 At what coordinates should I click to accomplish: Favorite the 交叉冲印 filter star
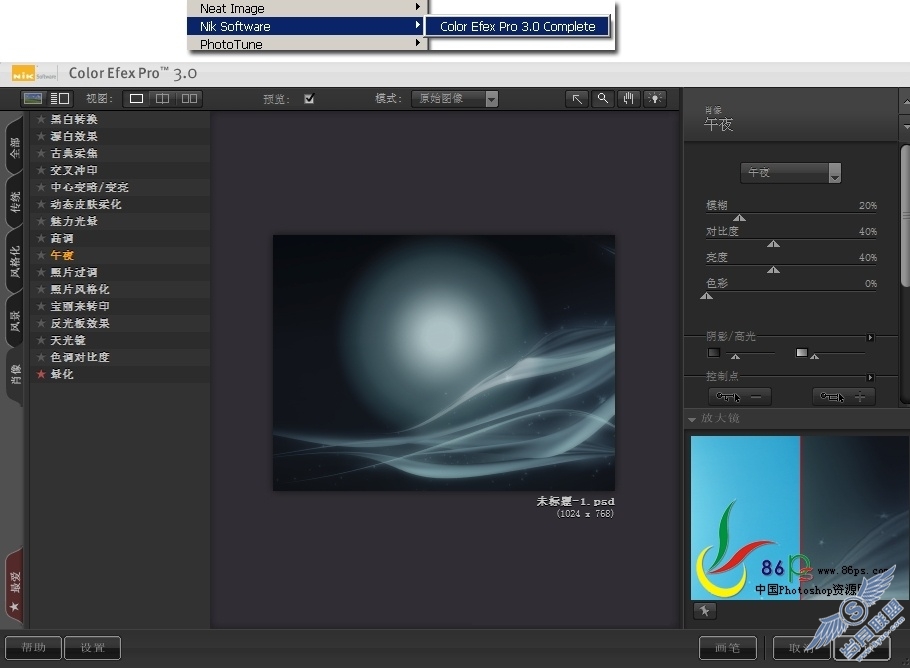coord(41,170)
